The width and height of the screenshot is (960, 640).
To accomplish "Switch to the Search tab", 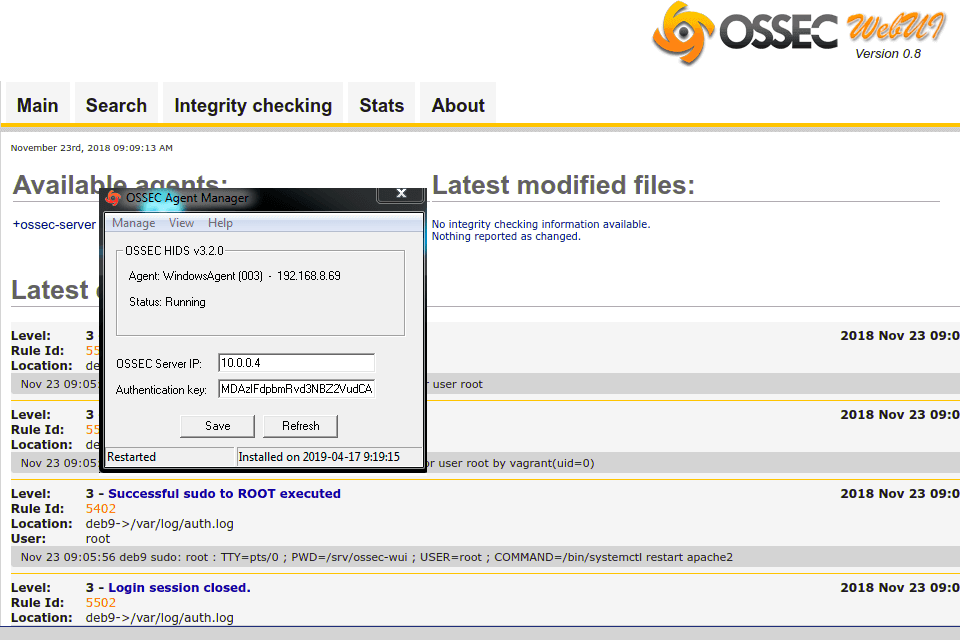I will coord(116,105).
